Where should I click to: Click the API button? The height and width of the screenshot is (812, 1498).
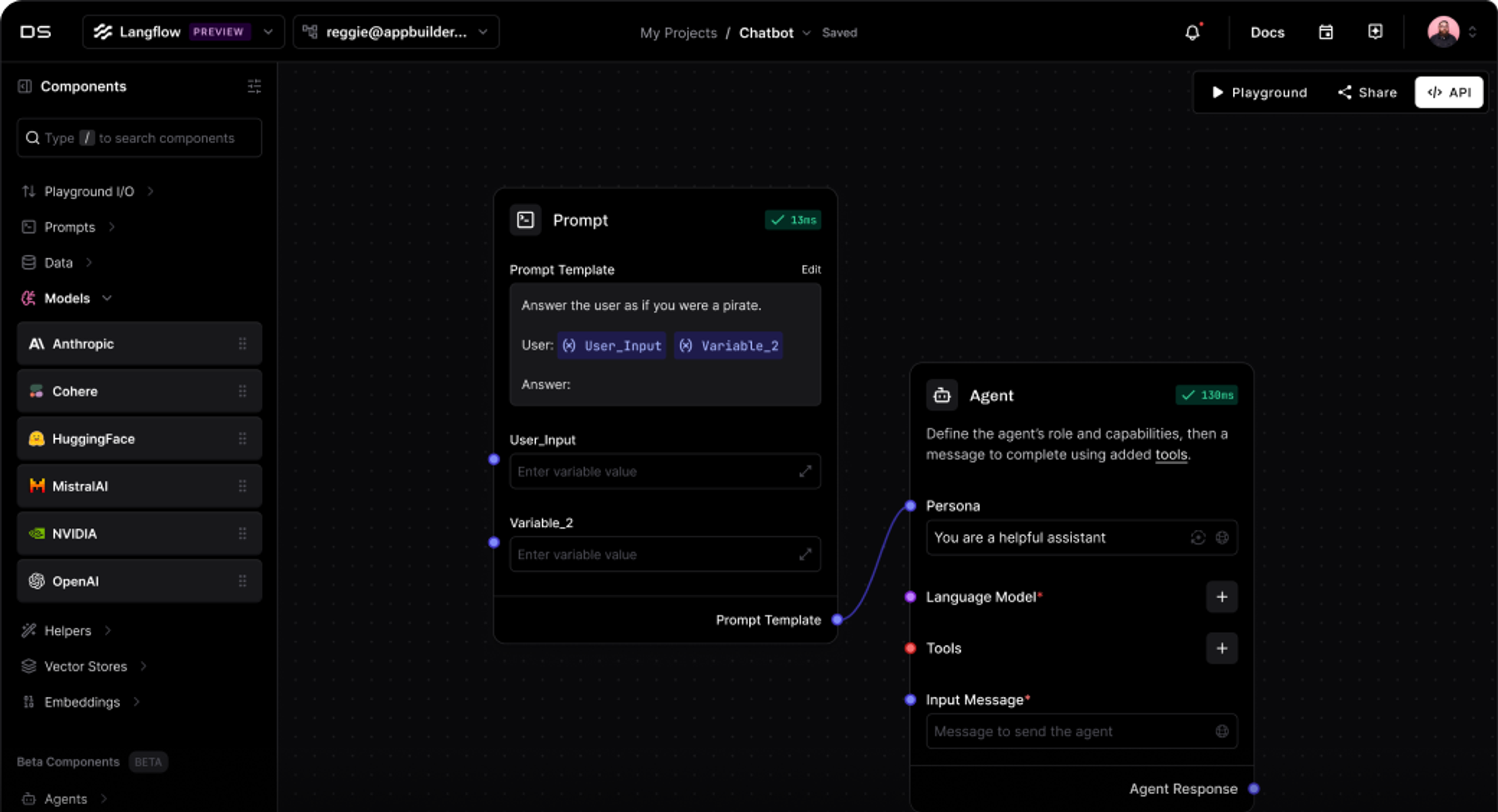1448,92
